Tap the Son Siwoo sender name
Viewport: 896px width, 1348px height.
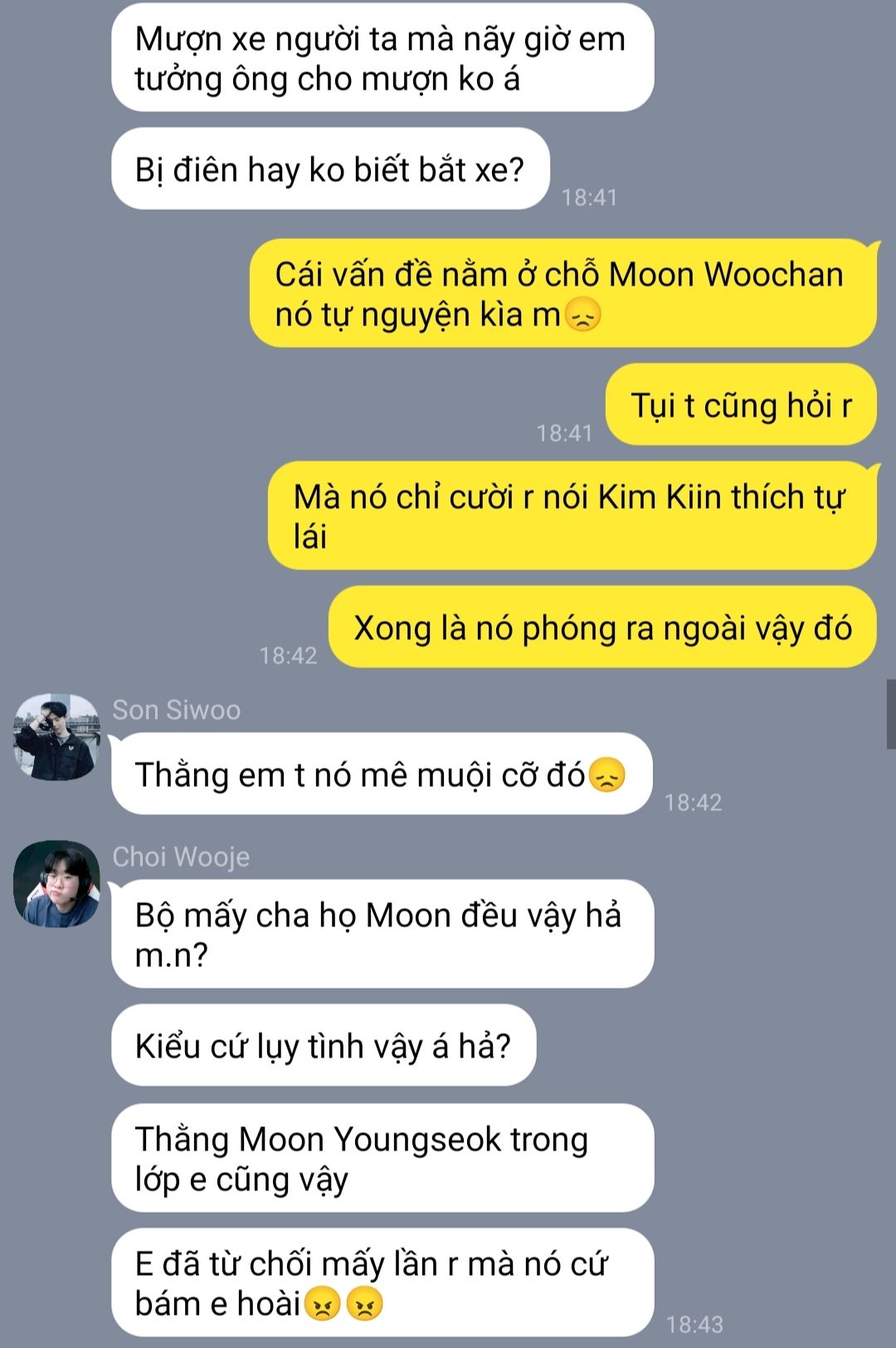(x=176, y=710)
